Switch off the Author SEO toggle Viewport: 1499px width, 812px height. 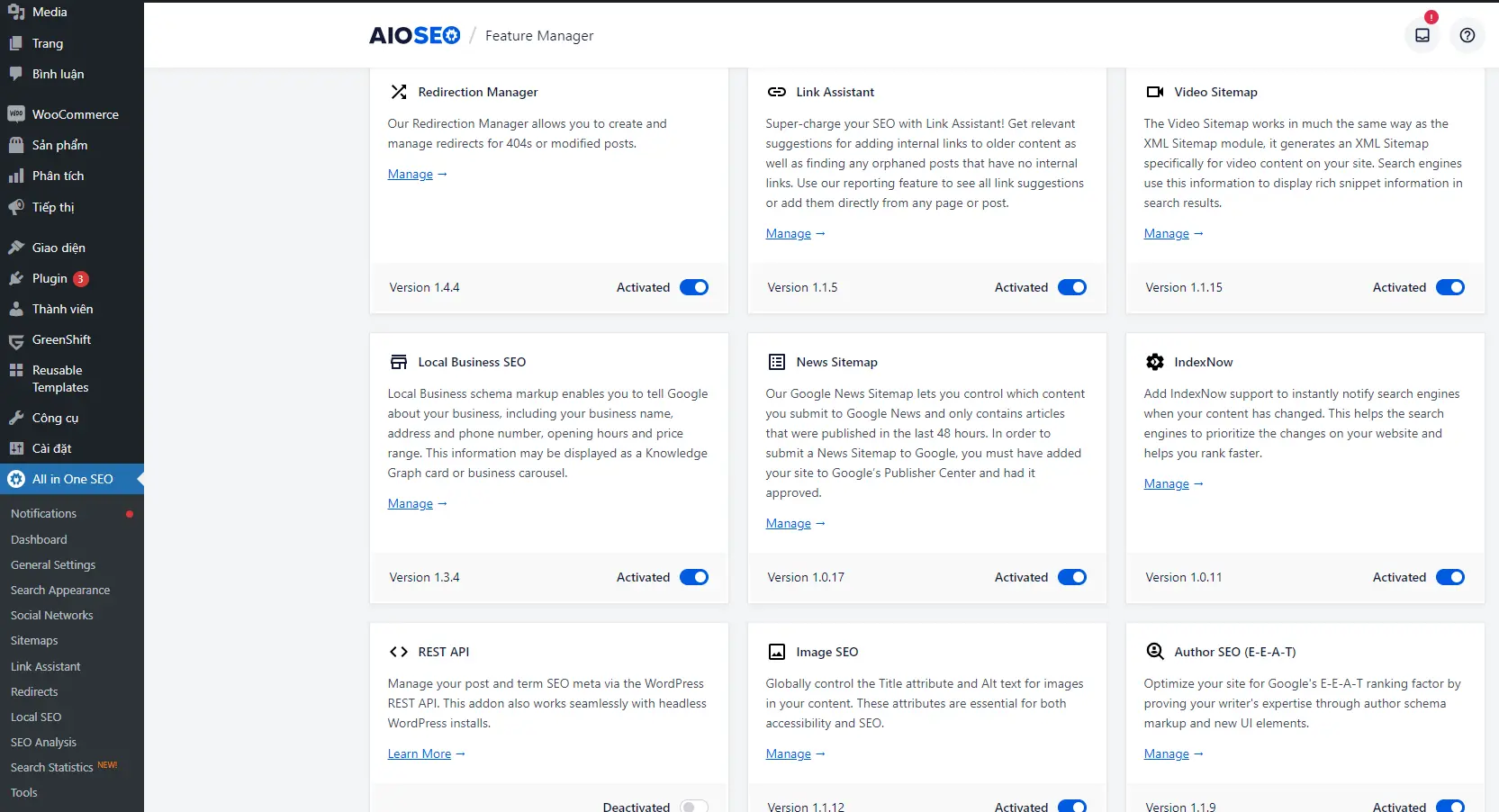(1450, 807)
